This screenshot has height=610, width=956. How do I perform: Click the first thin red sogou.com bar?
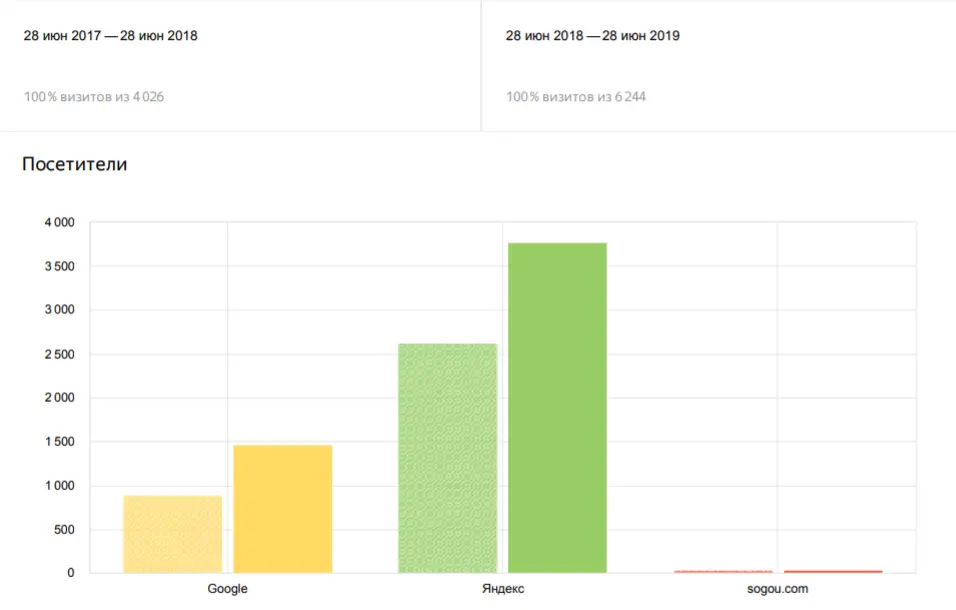(x=723, y=572)
